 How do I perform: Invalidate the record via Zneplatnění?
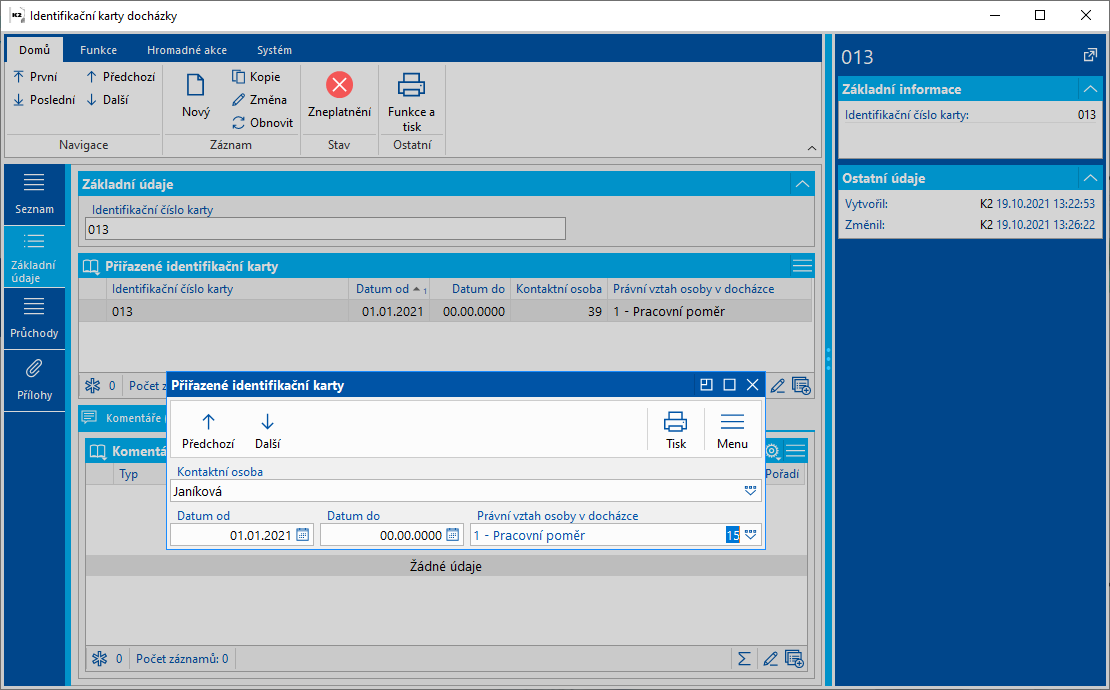(x=339, y=96)
